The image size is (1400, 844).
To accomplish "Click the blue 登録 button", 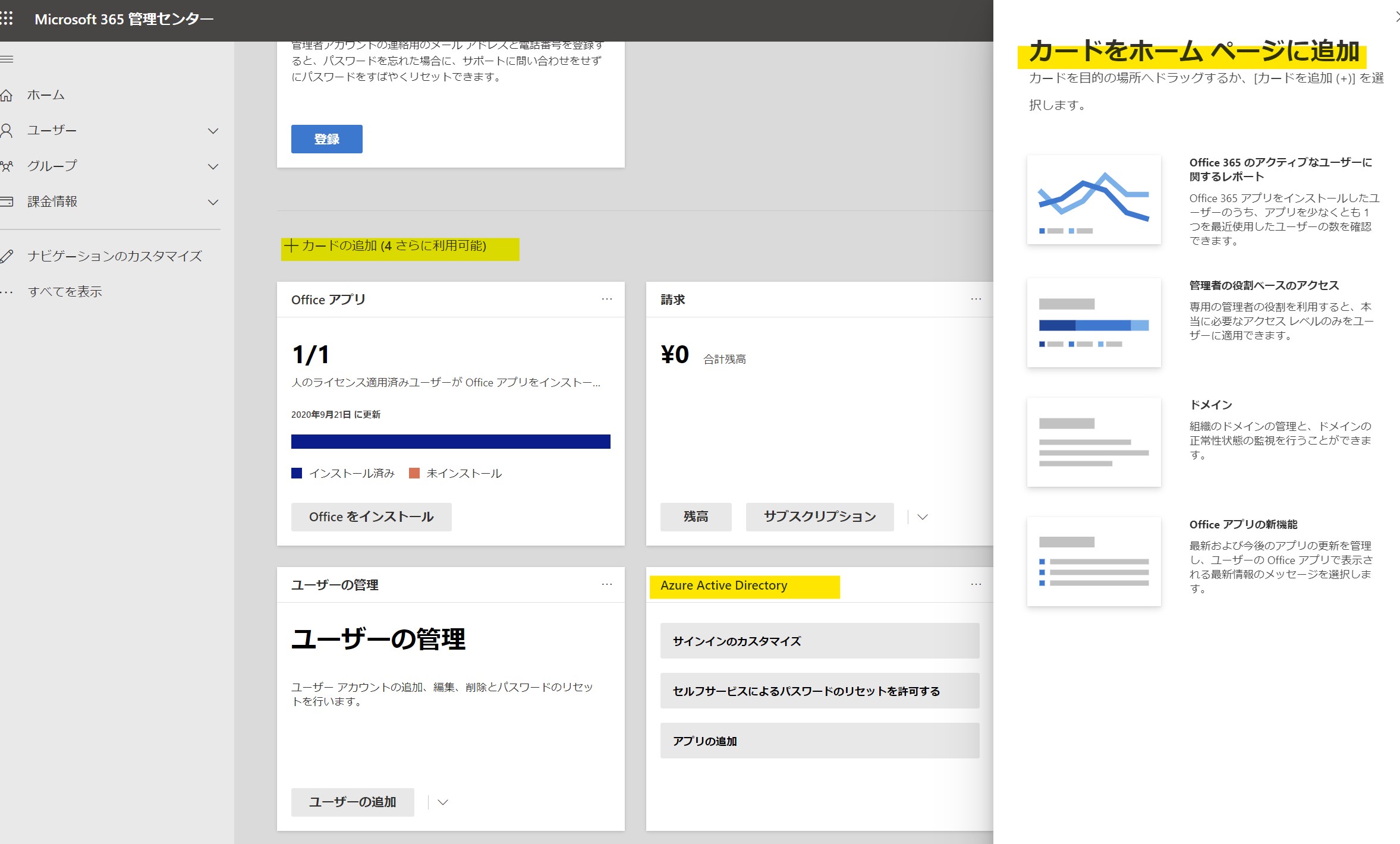I will (326, 139).
